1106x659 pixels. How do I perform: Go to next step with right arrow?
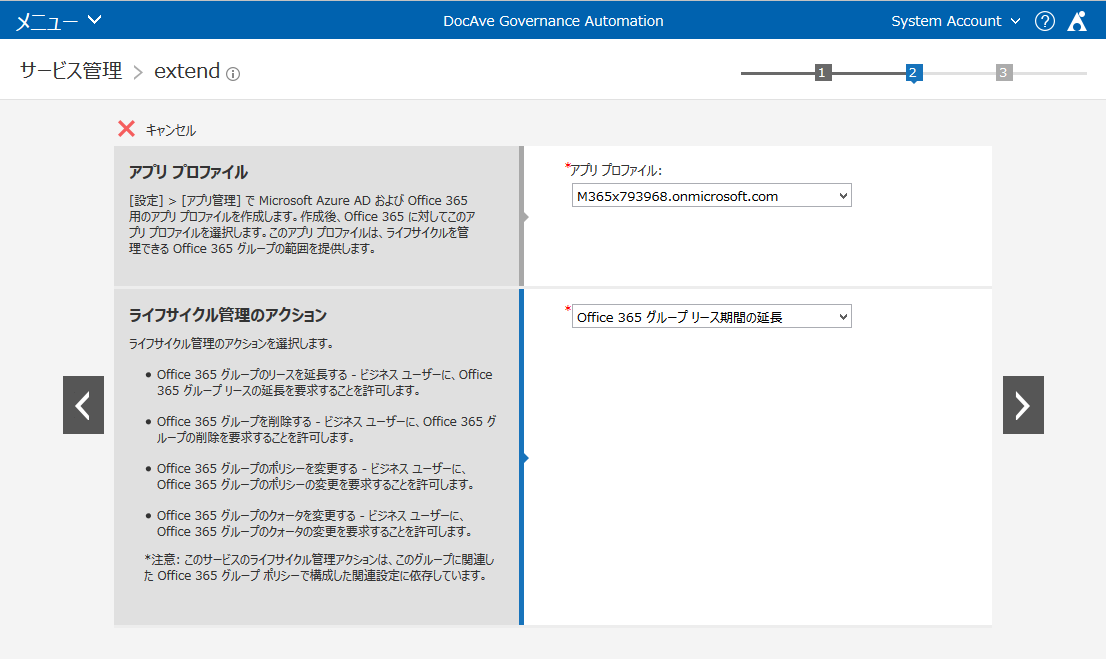tap(1023, 405)
